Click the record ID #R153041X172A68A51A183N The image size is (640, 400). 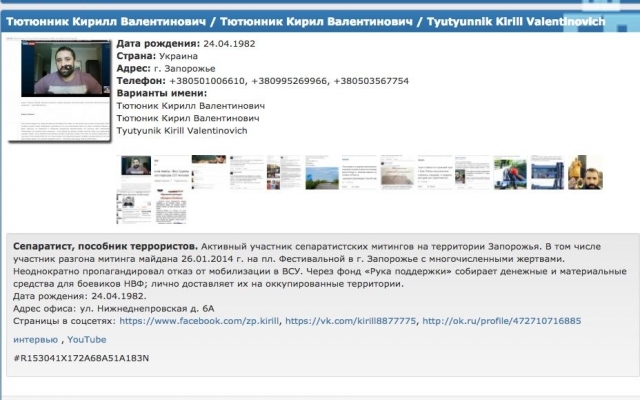81,358
